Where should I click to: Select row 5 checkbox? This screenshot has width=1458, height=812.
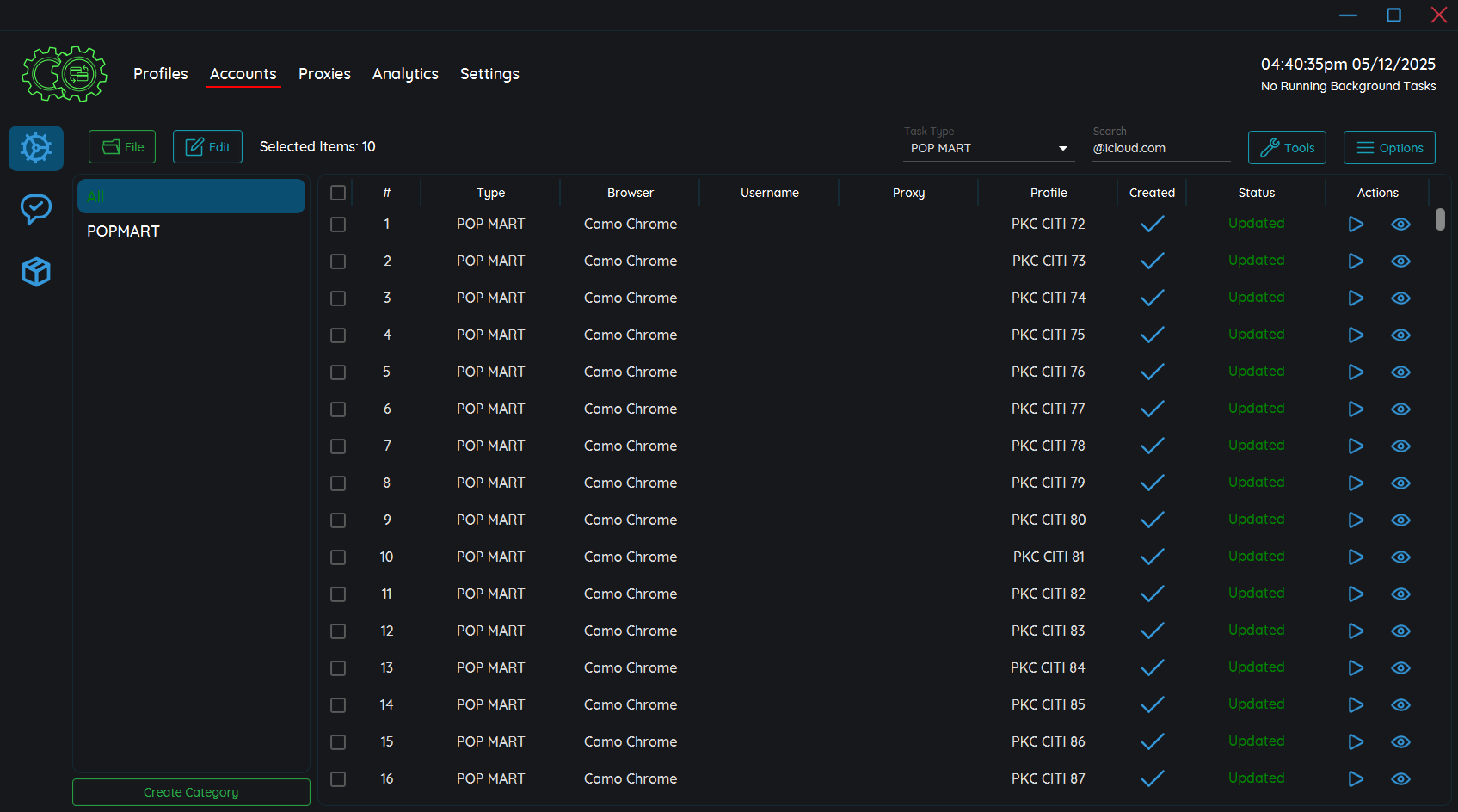pos(338,372)
